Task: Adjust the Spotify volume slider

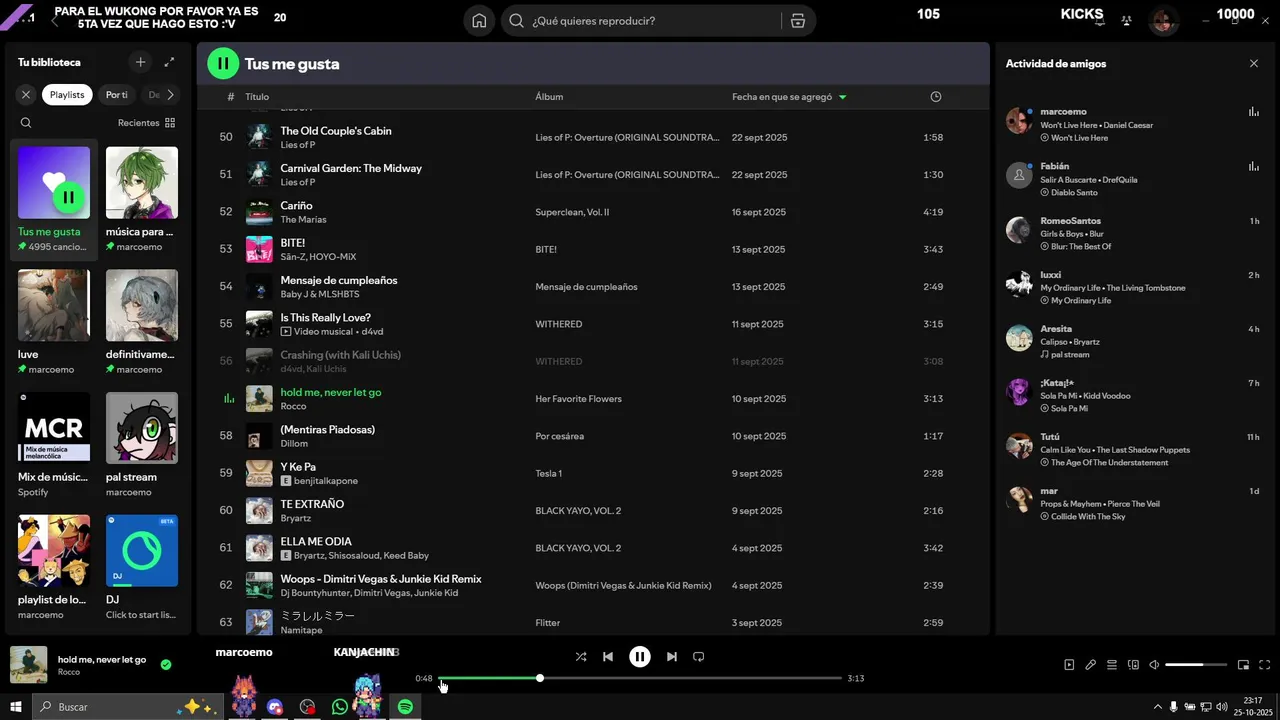Action: [1196, 665]
